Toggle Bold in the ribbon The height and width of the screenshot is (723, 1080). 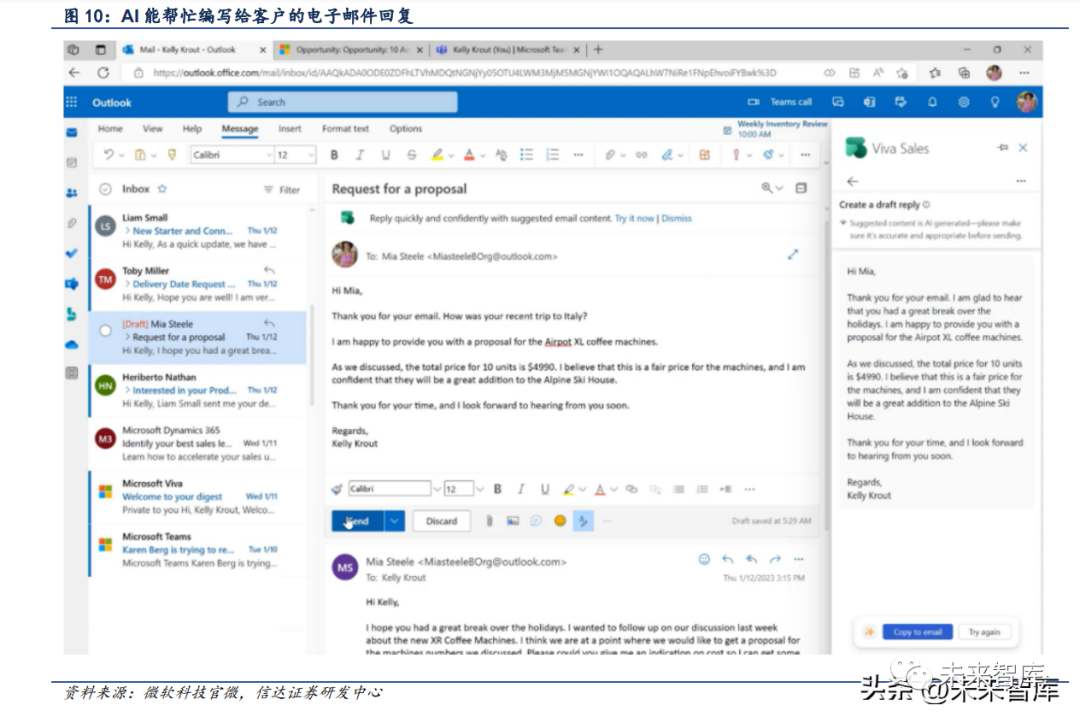click(334, 155)
